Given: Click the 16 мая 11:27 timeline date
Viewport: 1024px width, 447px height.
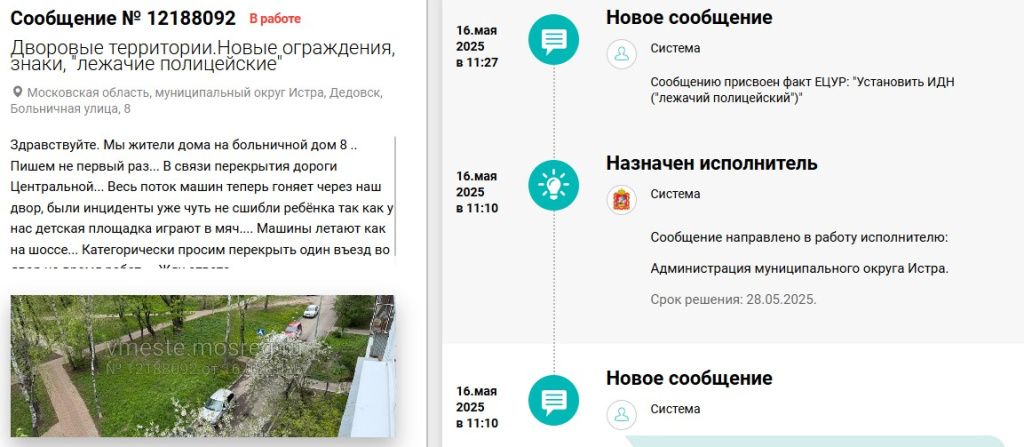Looking at the screenshot, I should coord(477,46).
